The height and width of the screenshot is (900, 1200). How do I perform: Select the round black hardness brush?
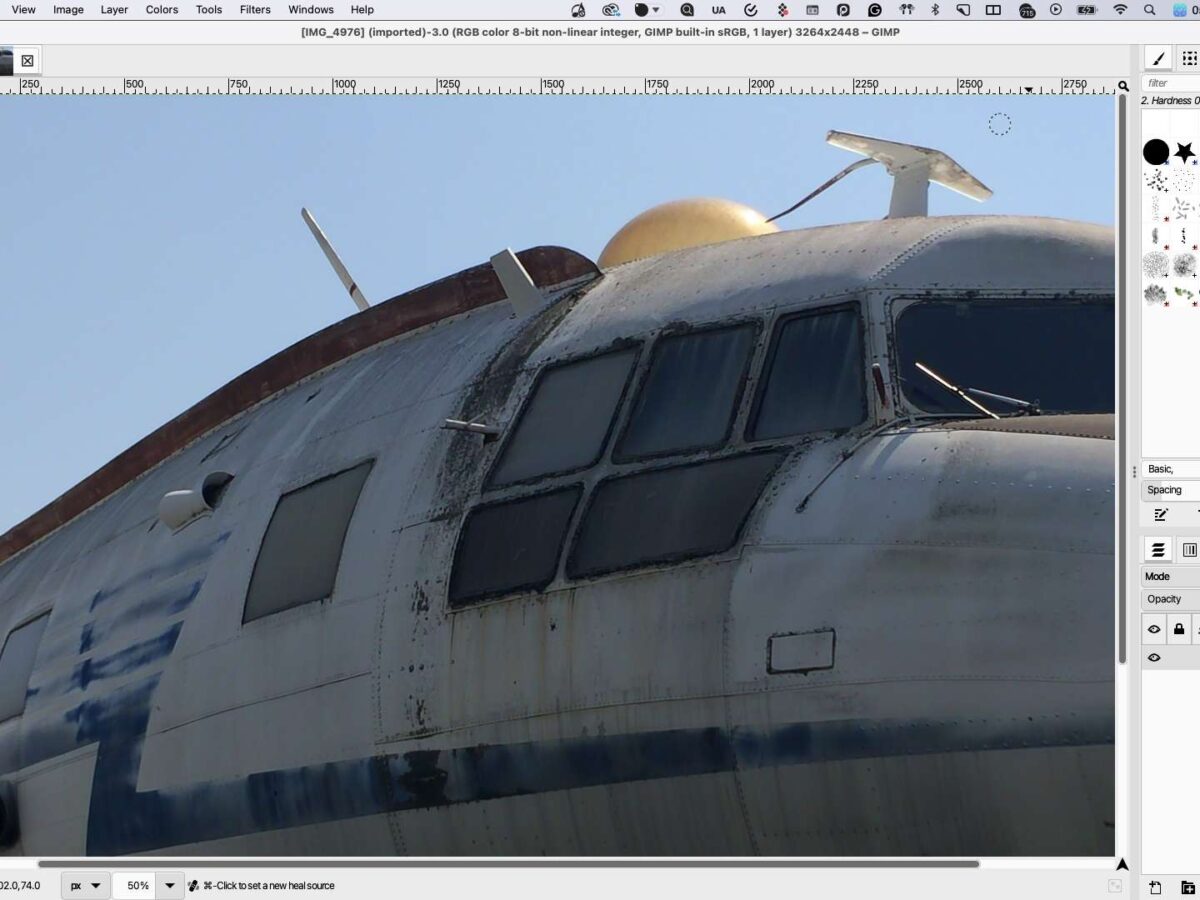(1156, 152)
